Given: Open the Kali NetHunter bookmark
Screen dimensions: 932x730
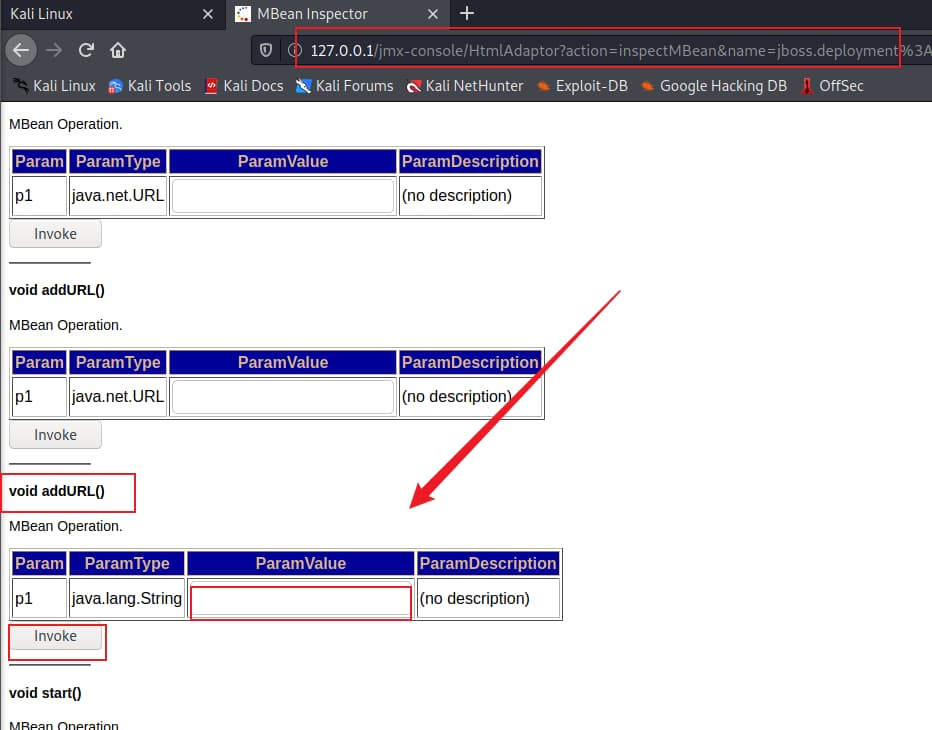Looking at the screenshot, I should click(465, 86).
